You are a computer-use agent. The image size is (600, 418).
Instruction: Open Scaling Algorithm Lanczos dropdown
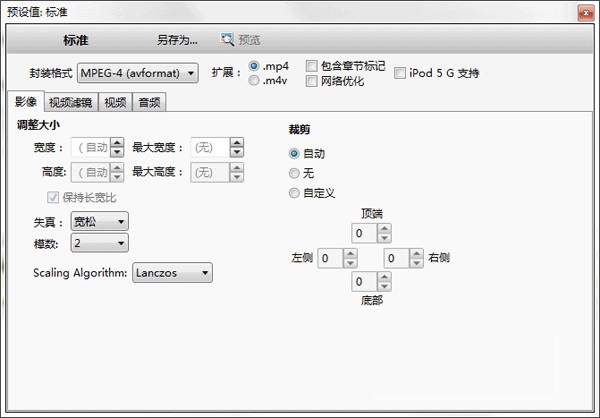(x=172, y=273)
